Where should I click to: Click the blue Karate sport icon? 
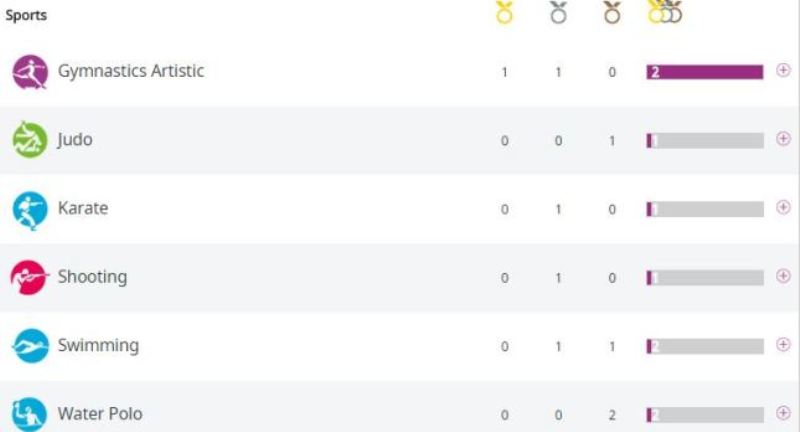(30, 210)
